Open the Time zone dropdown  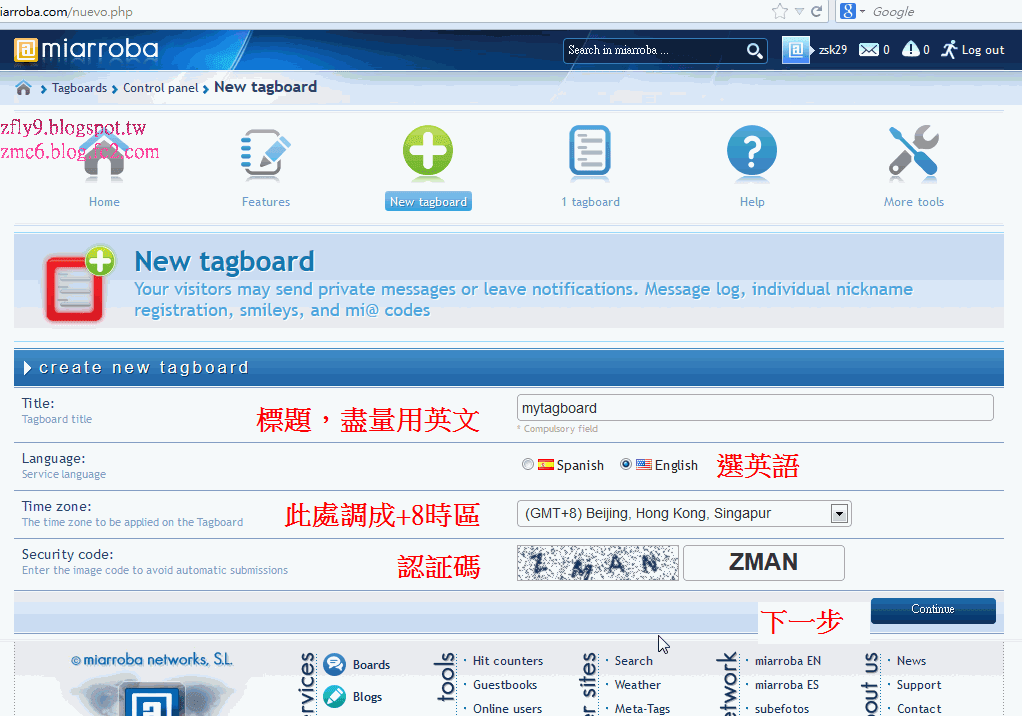684,513
